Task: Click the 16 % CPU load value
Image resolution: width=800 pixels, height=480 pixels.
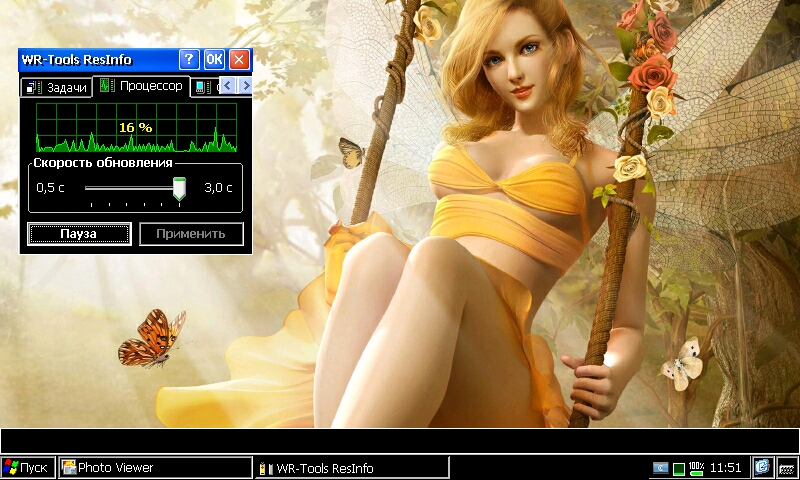Action: click(x=136, y=128)
